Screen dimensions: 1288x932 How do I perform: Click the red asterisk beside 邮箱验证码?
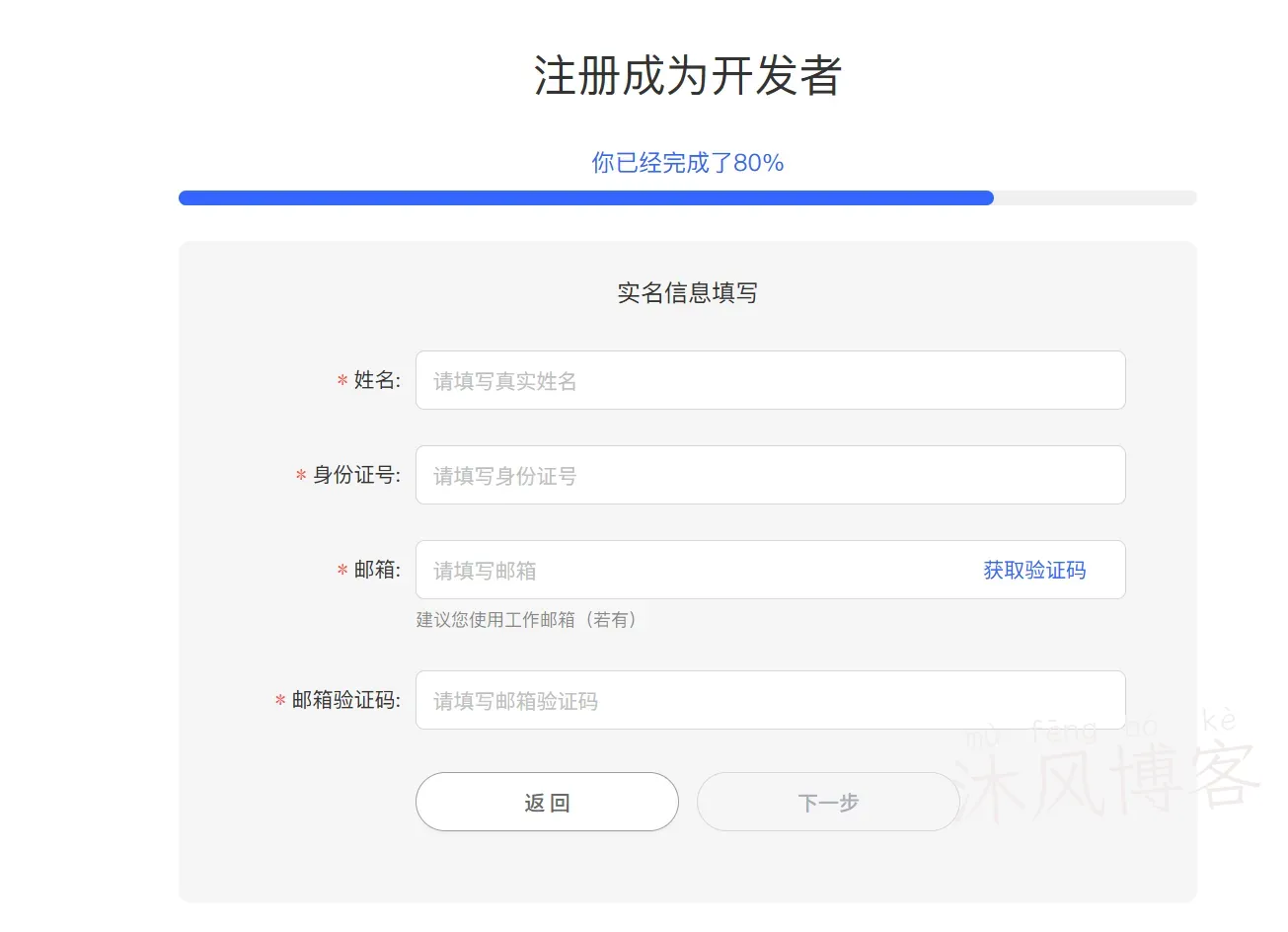pyautogui.click(x=277, y=700)
